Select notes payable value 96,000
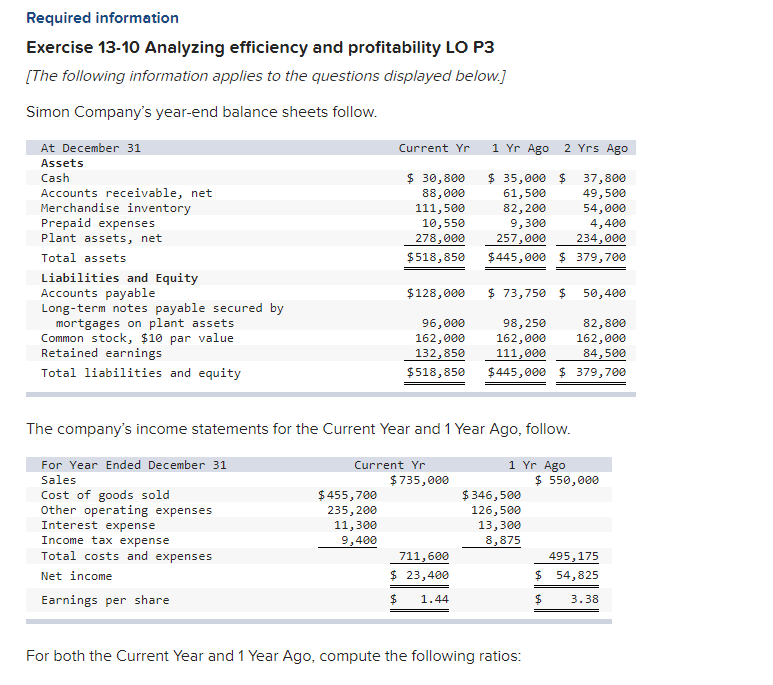The image size is (773, 685). click(x=443, y=323)
